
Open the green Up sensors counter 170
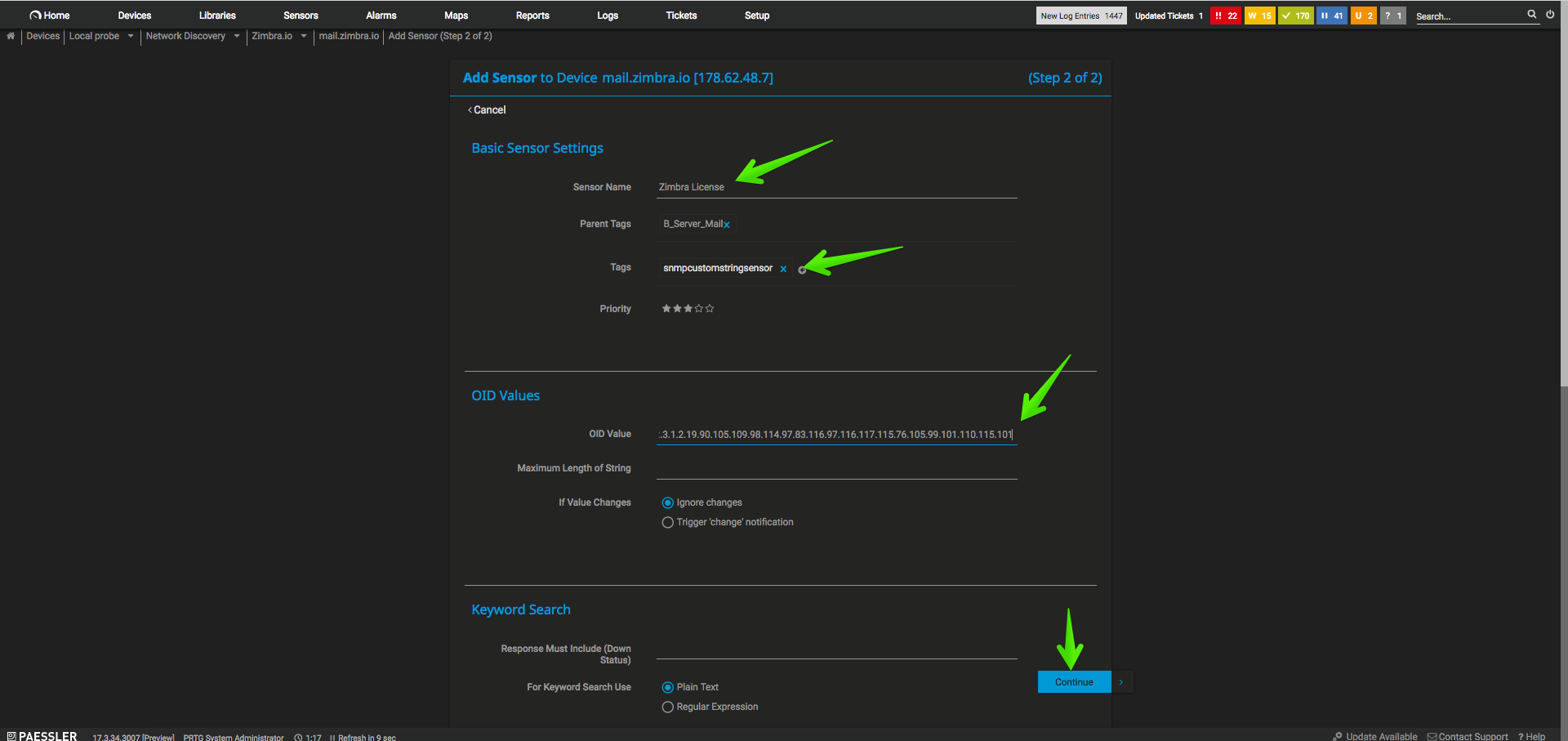[x=1296, y=16]
